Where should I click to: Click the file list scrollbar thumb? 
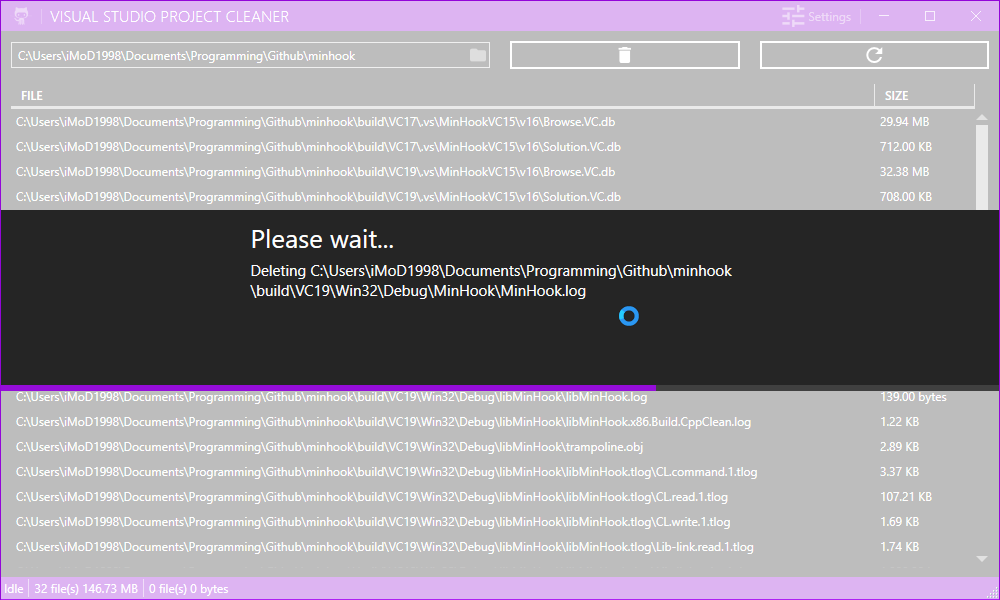click(982, 167)
